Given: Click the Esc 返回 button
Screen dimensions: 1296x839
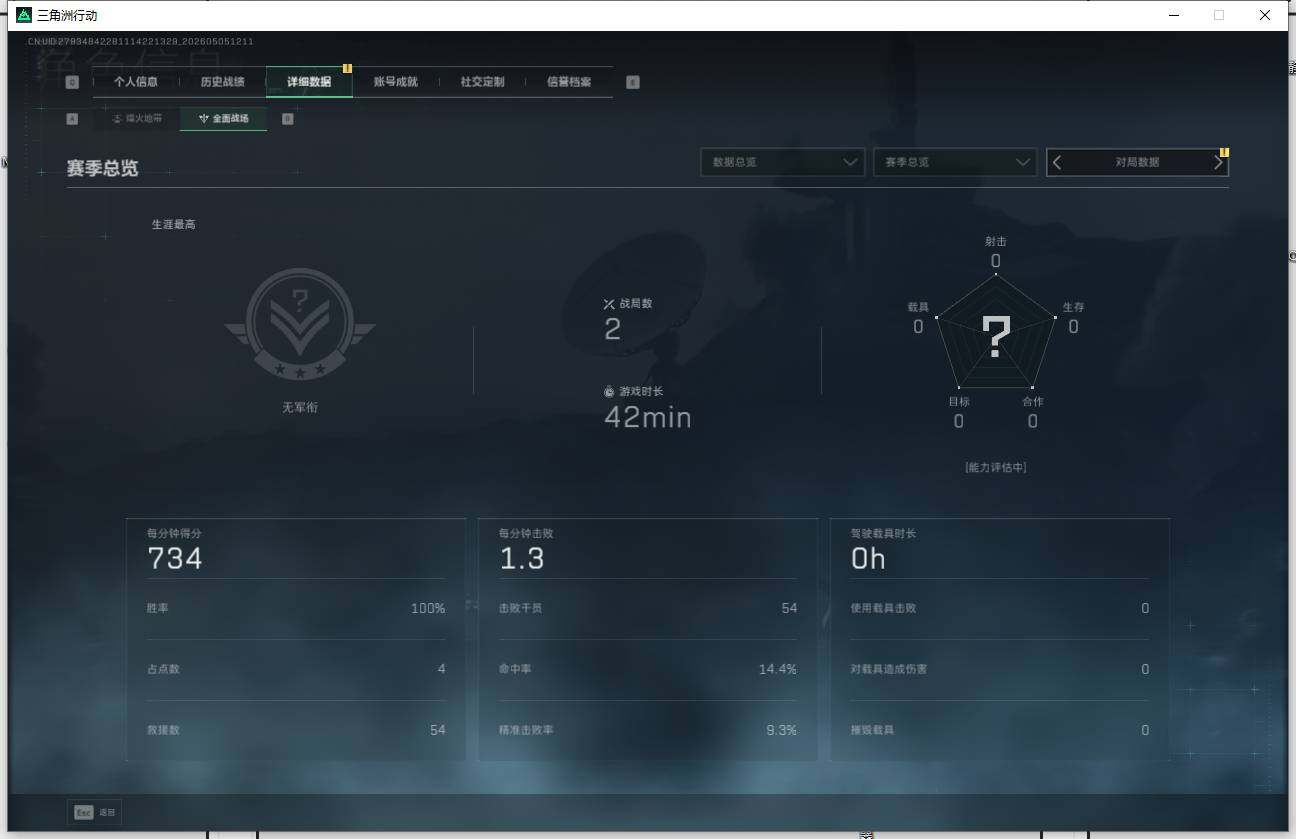Looking at the screenshot, I should [95, 813].
